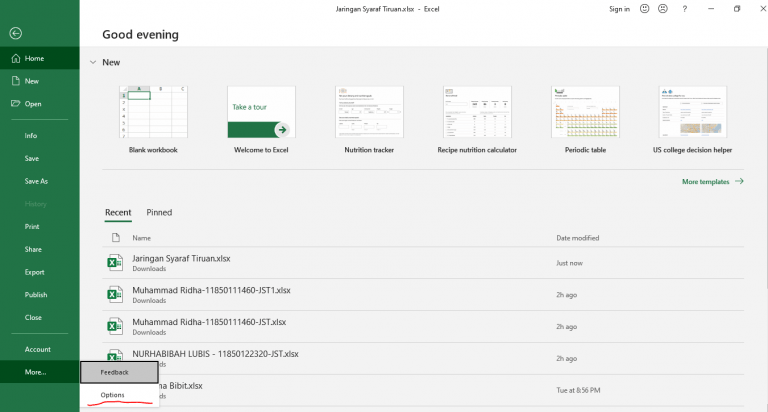Click the Excel icon for Ridha-11850111460-JST.xlsx

point(115,326)
